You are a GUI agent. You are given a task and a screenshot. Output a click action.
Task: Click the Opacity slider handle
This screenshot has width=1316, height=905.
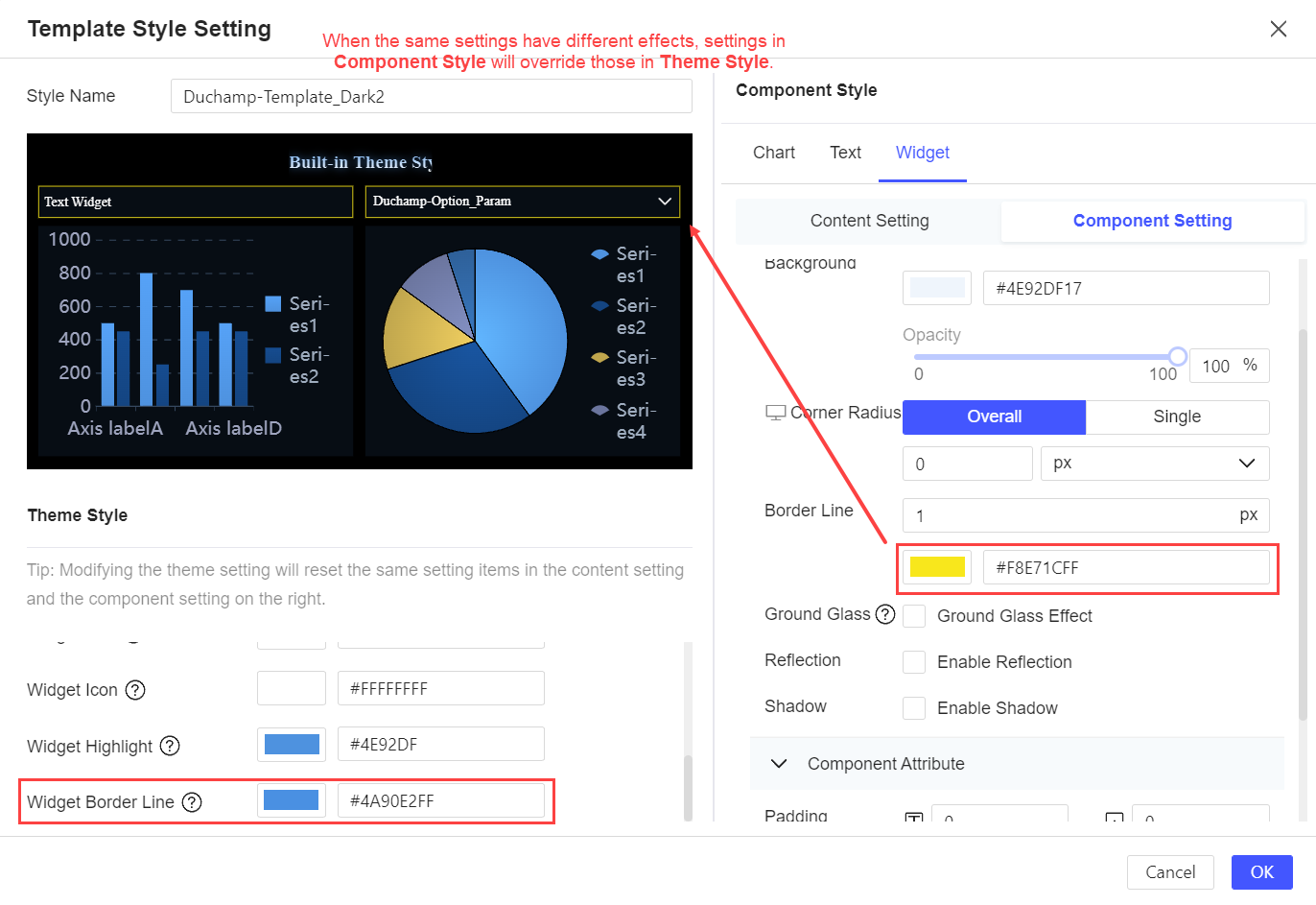coord(1178,357)
